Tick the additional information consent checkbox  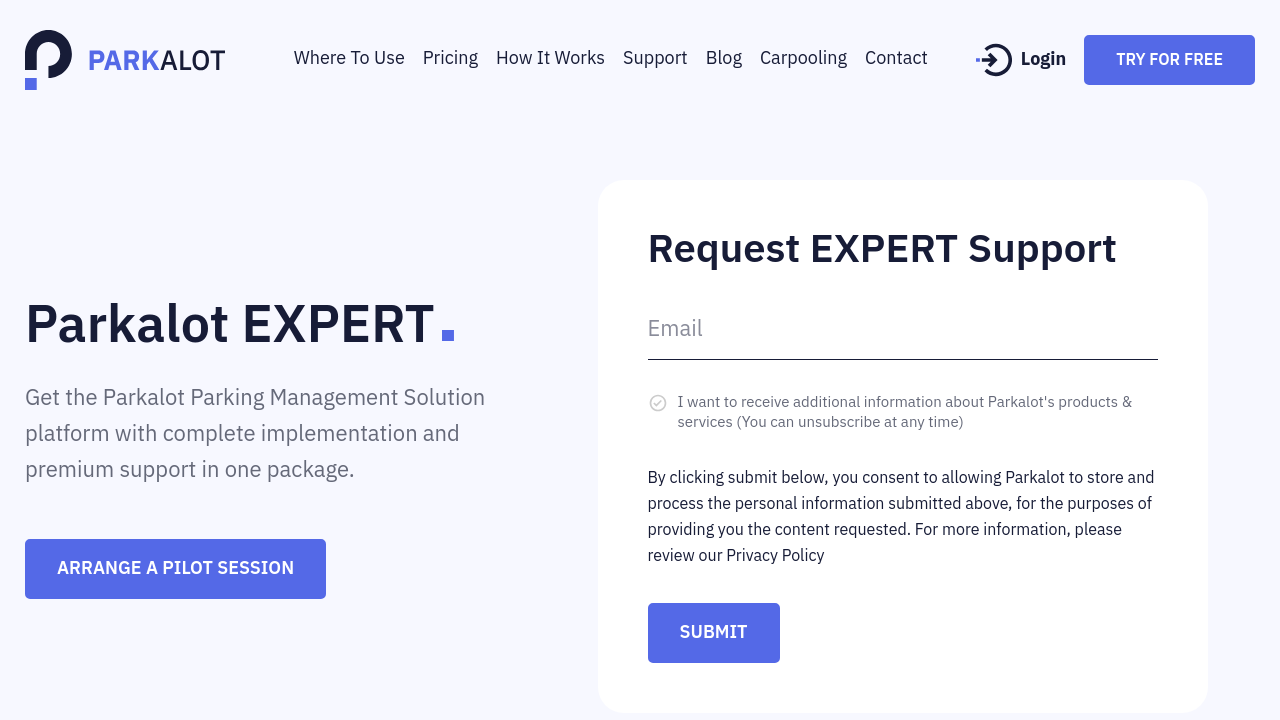tap(658, 403)
